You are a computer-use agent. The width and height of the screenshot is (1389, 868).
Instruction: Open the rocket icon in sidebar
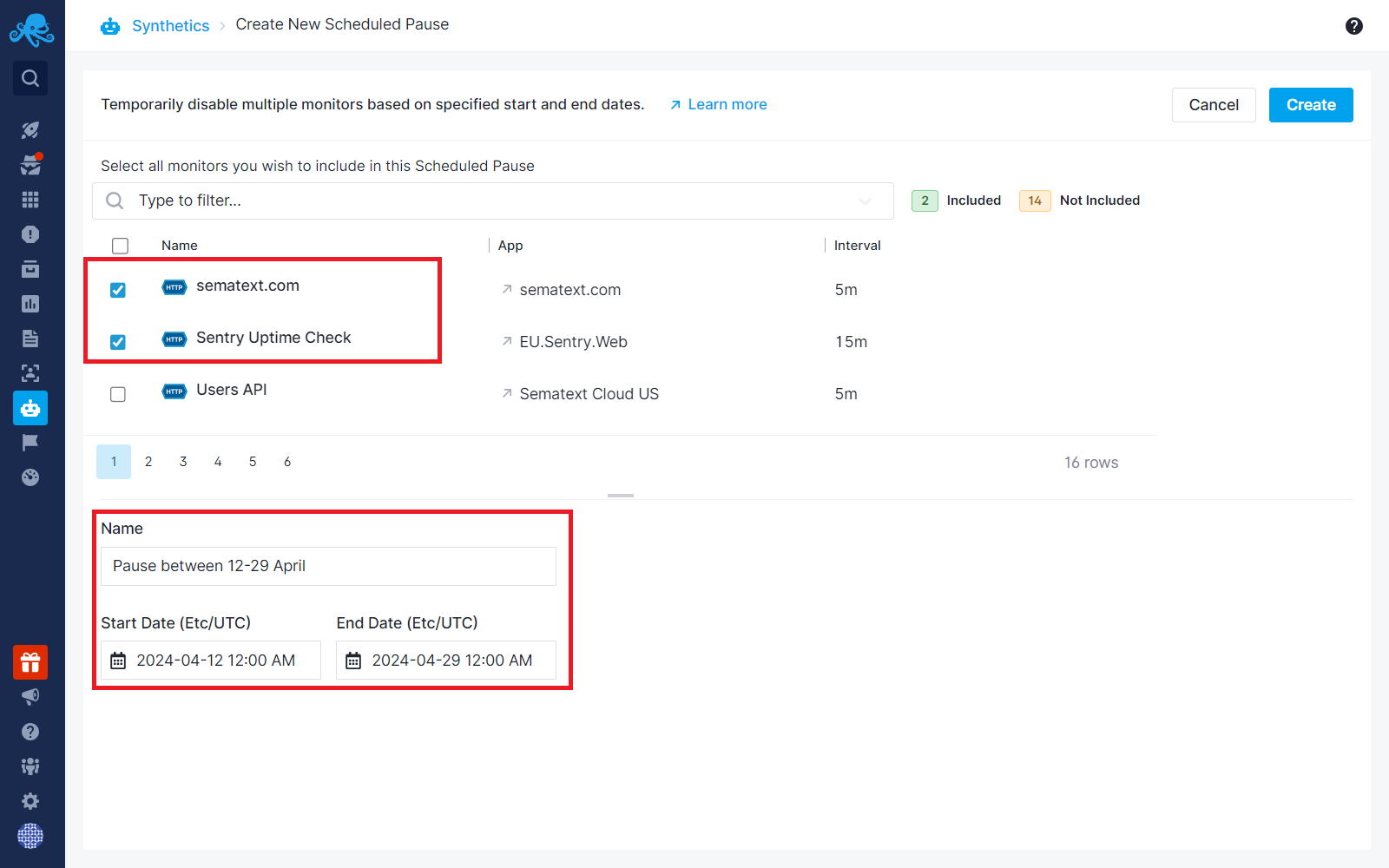pyautogui.click(x=30, y=130)
